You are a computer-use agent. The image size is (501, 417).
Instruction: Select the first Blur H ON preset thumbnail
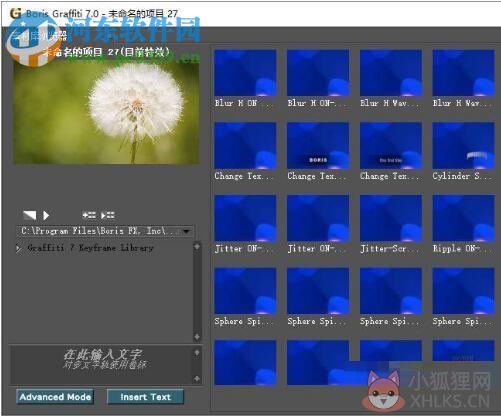245,73
